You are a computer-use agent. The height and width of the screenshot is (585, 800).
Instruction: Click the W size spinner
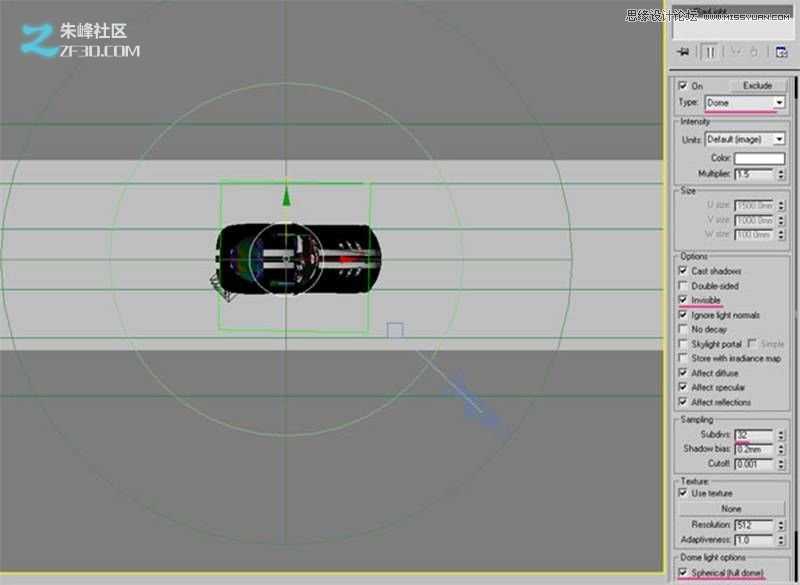pos(781,235)
